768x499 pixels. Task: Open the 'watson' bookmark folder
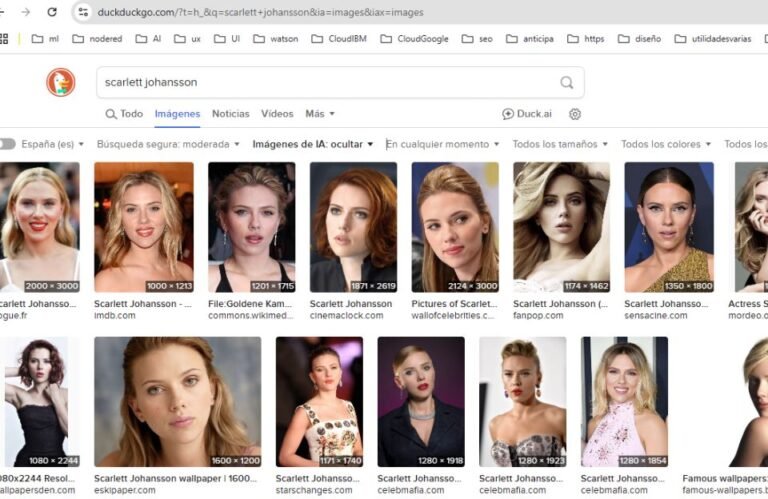(276, 39)
